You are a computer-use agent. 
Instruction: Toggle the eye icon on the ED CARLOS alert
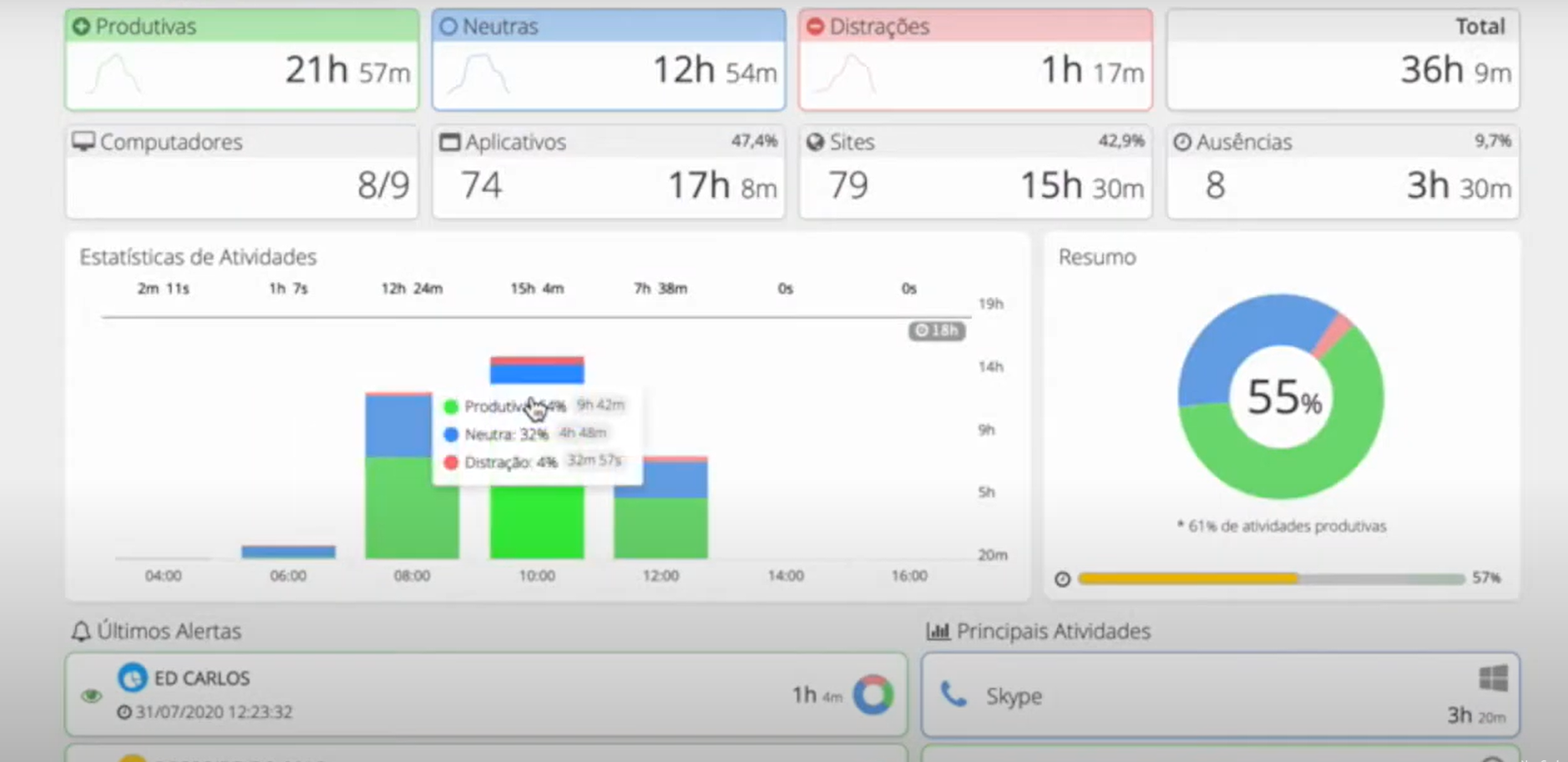click(x=91, y=694)
